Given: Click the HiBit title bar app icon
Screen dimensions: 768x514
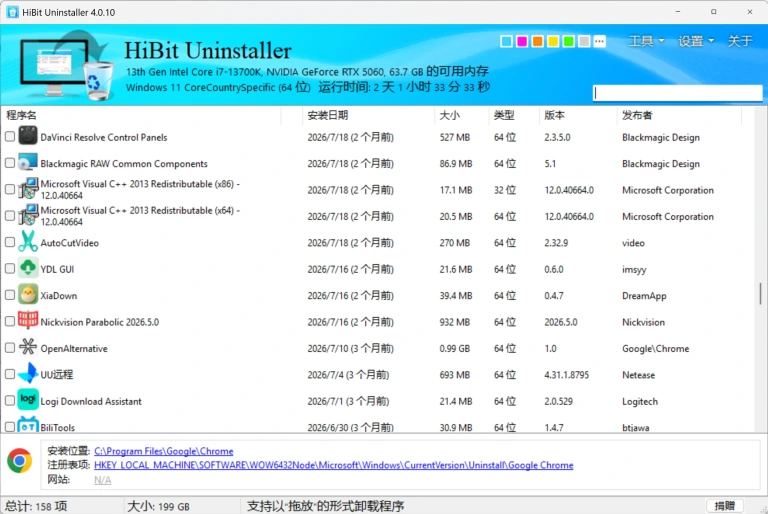Looking at the screenshot, I should [x=13, y=12].
